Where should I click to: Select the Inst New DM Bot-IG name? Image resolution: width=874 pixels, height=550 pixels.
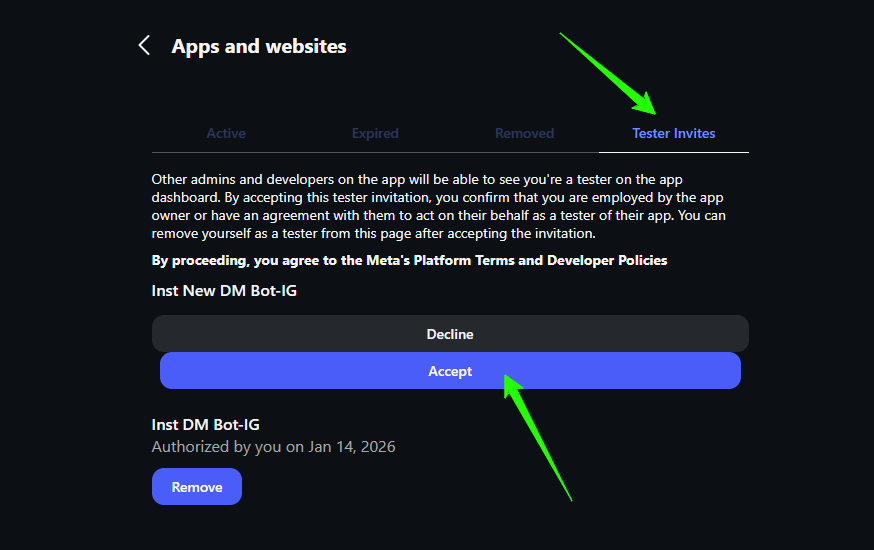click(x=224, y=291)
